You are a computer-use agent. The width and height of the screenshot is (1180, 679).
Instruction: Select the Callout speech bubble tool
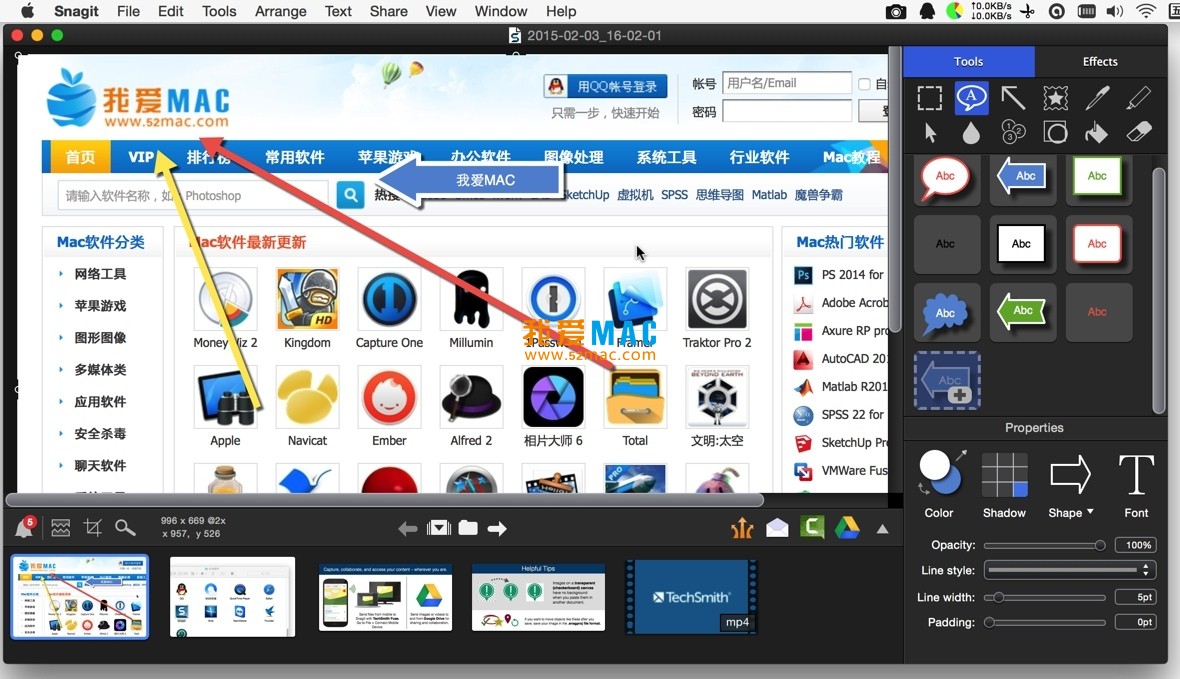pos(972,98)
